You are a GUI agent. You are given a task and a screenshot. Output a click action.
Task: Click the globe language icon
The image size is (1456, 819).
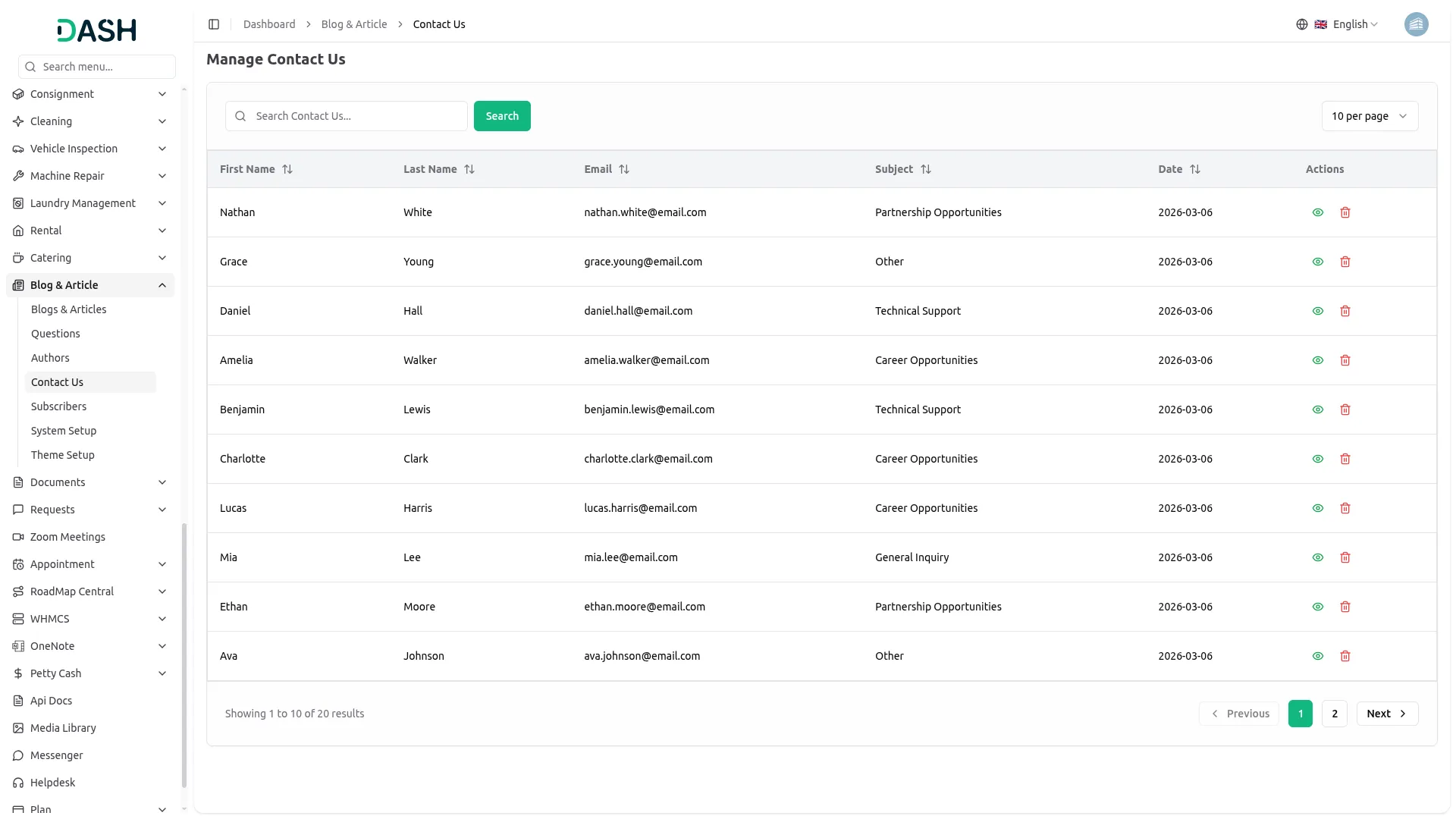coord(1302,24)
